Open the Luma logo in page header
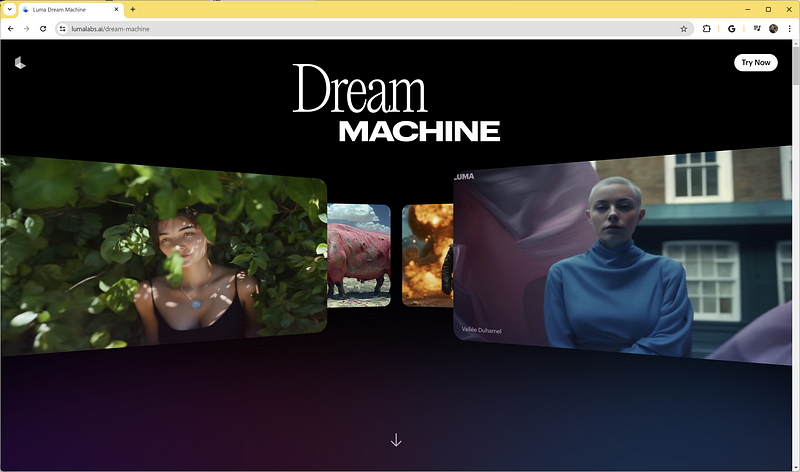 pyautogui.click(x=20, y=62)
